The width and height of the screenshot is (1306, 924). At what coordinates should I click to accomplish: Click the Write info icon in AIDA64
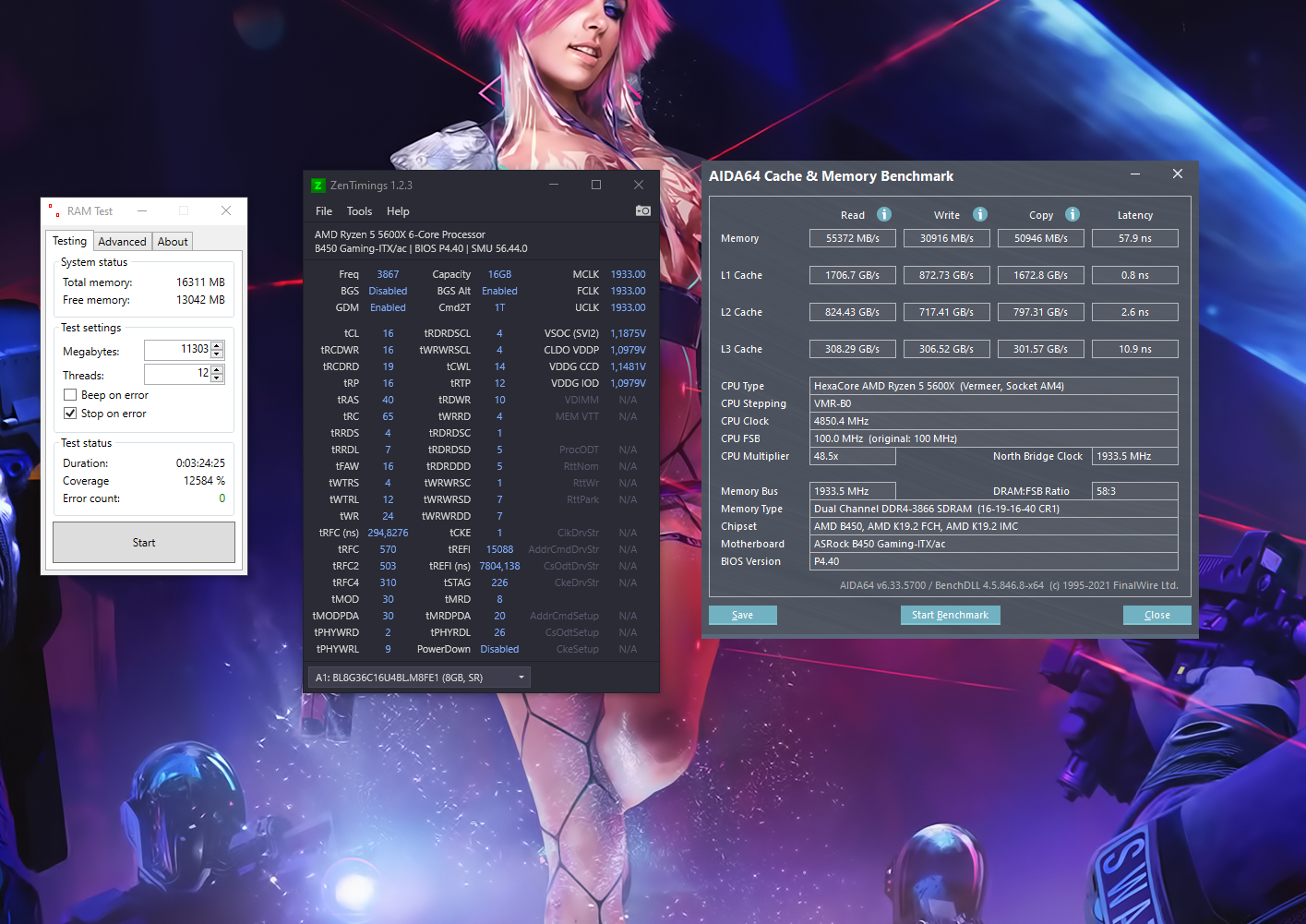pos(980,214)
